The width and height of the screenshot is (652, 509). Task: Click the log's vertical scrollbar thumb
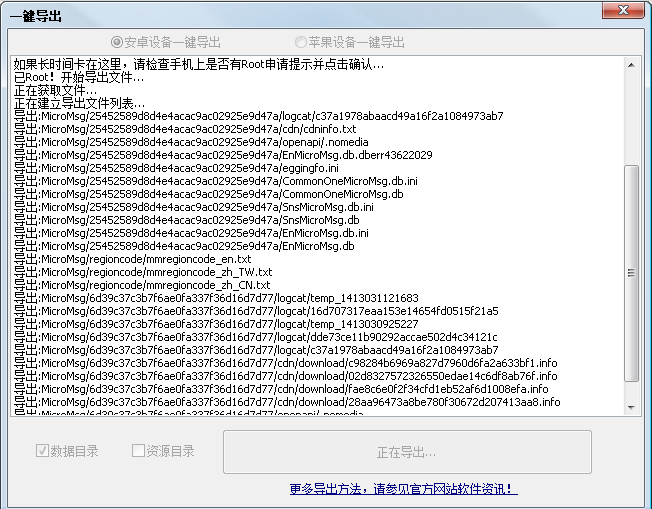631,270
